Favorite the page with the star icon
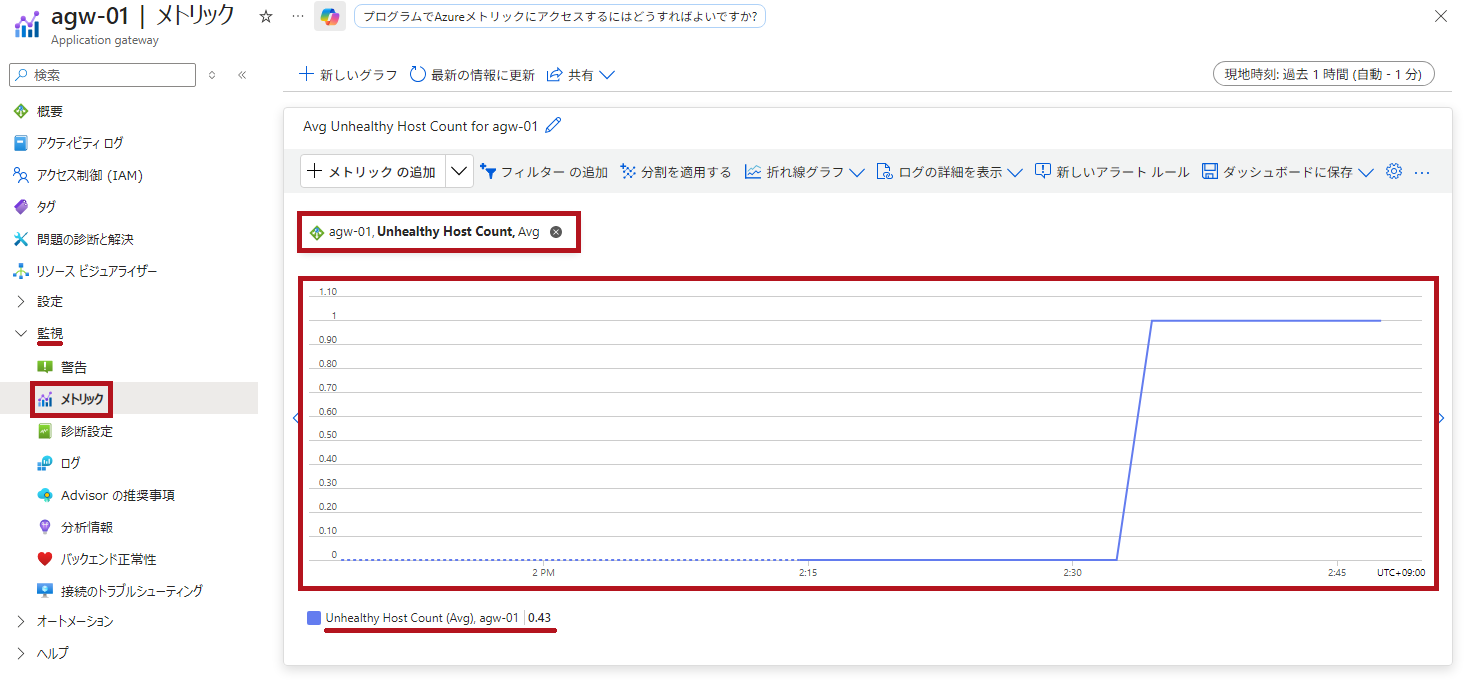Screen dimensions: 1469x680 [x=266, y=17]
